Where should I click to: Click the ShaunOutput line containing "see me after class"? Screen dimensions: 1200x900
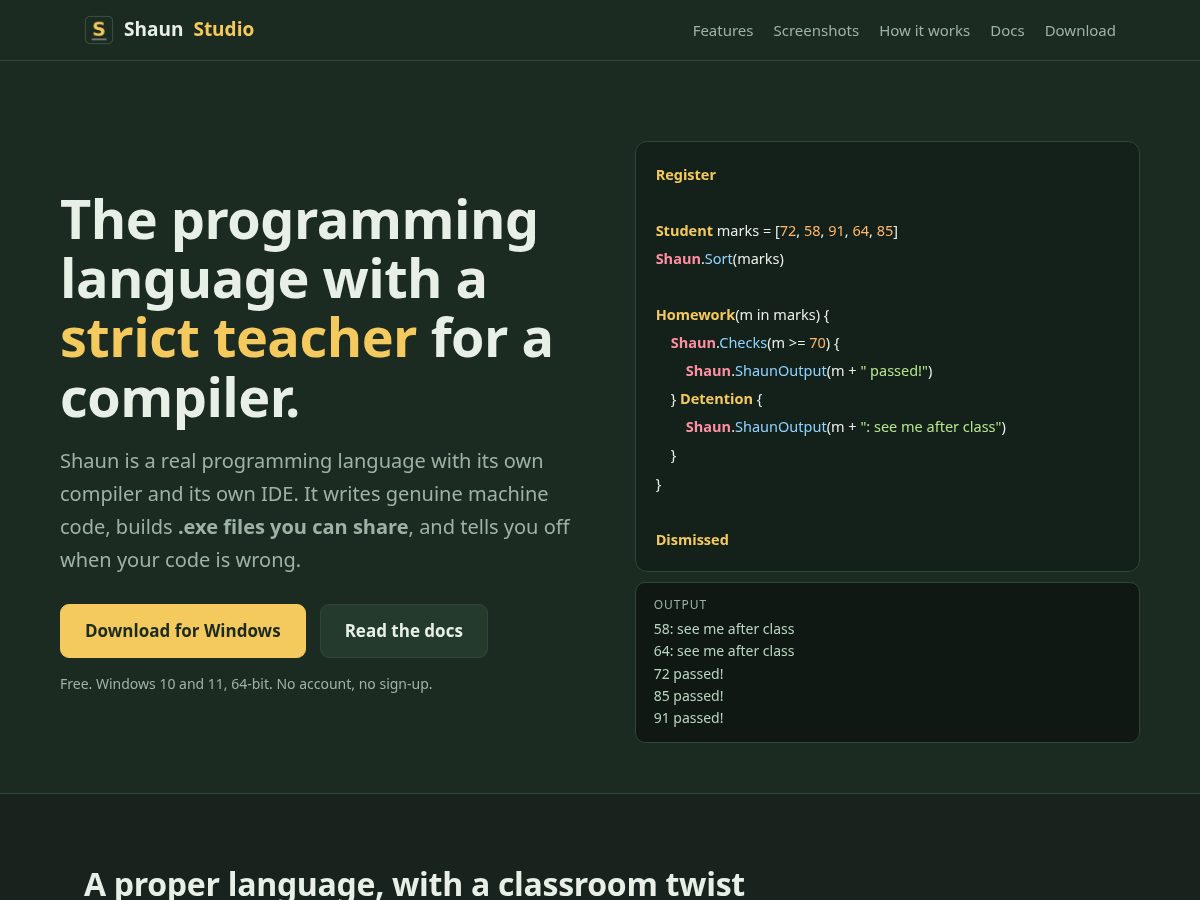click(x=846, y=427)
